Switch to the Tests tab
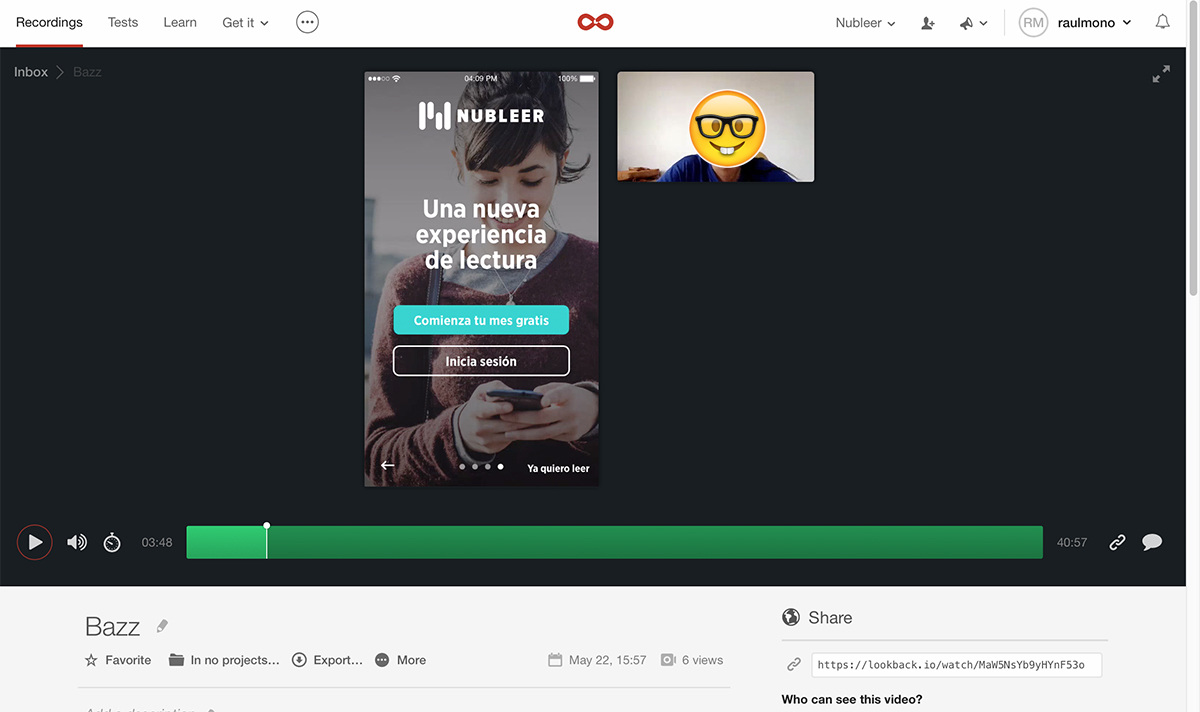 (123, 22)
